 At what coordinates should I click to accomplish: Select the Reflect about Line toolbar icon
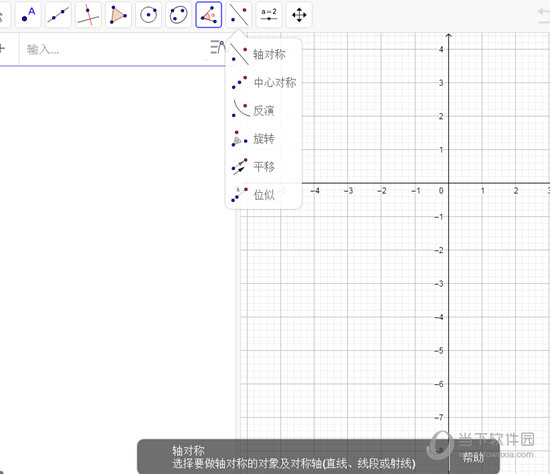[239, 15]
